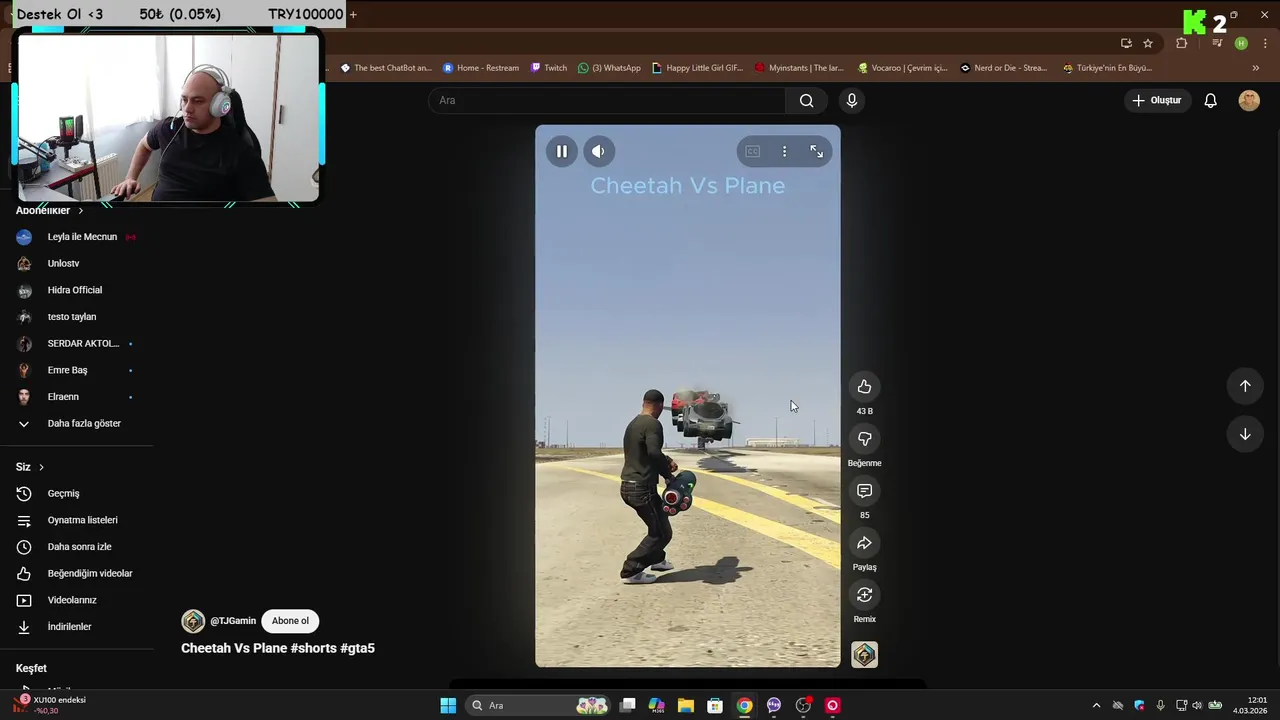
Task: Open the sound source thumbnail
Action: pos(864,654)
